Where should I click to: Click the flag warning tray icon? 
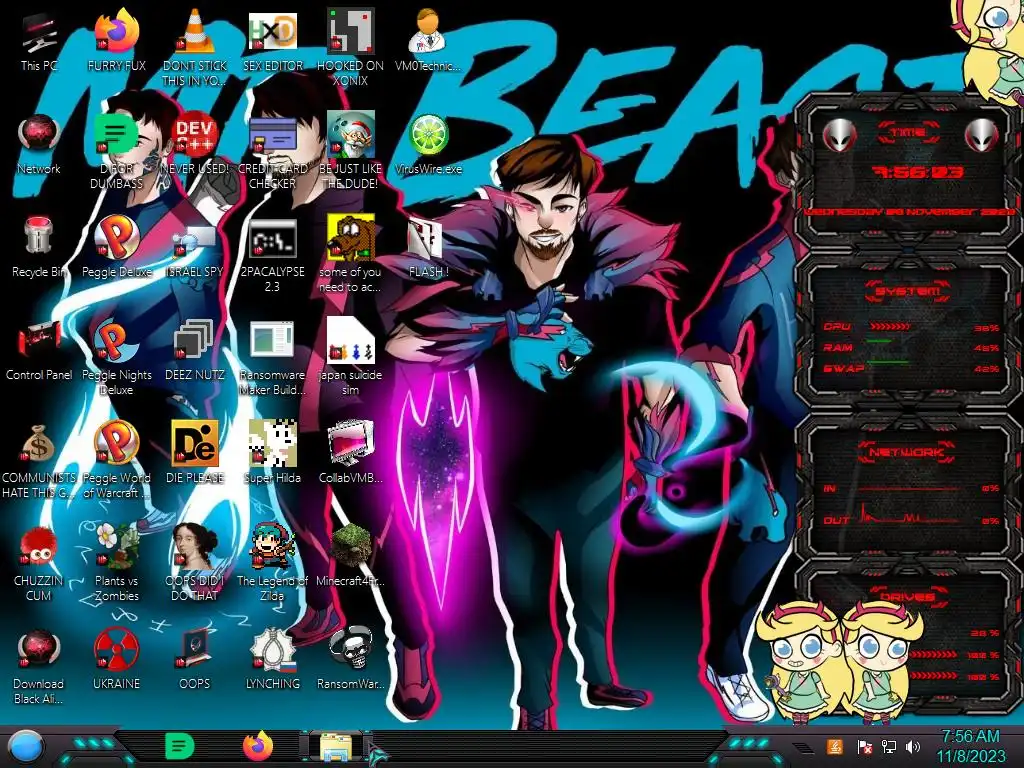pyautogui.click(x=864, y=746)
